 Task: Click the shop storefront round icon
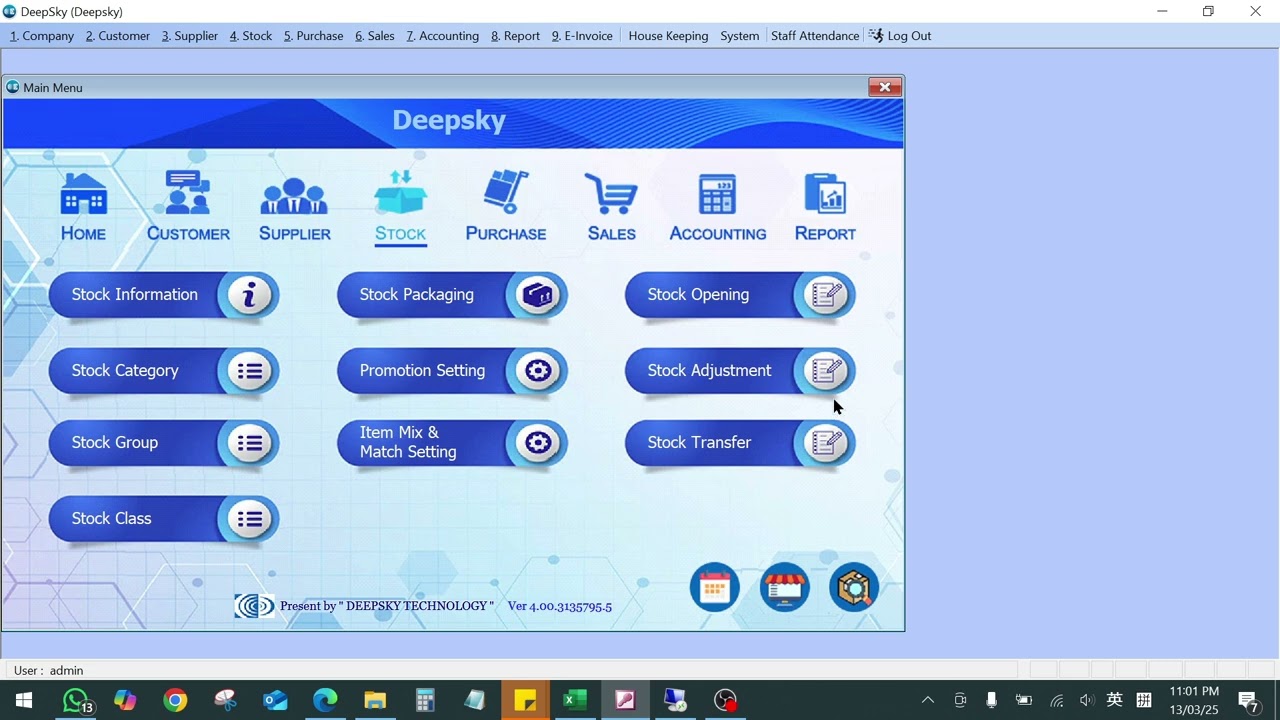tap(784, 587)
